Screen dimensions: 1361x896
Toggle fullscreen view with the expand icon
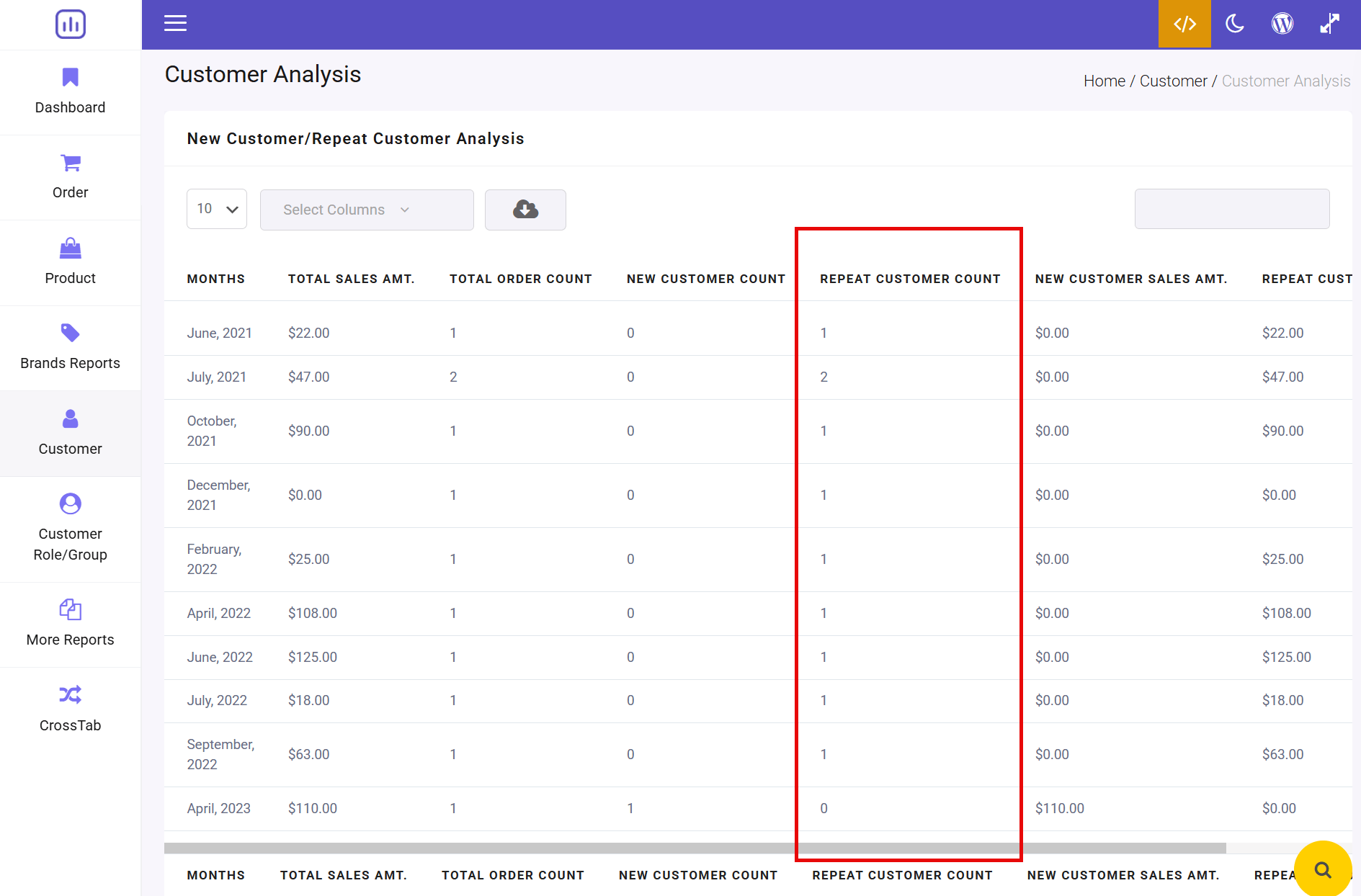point(1329,24)
